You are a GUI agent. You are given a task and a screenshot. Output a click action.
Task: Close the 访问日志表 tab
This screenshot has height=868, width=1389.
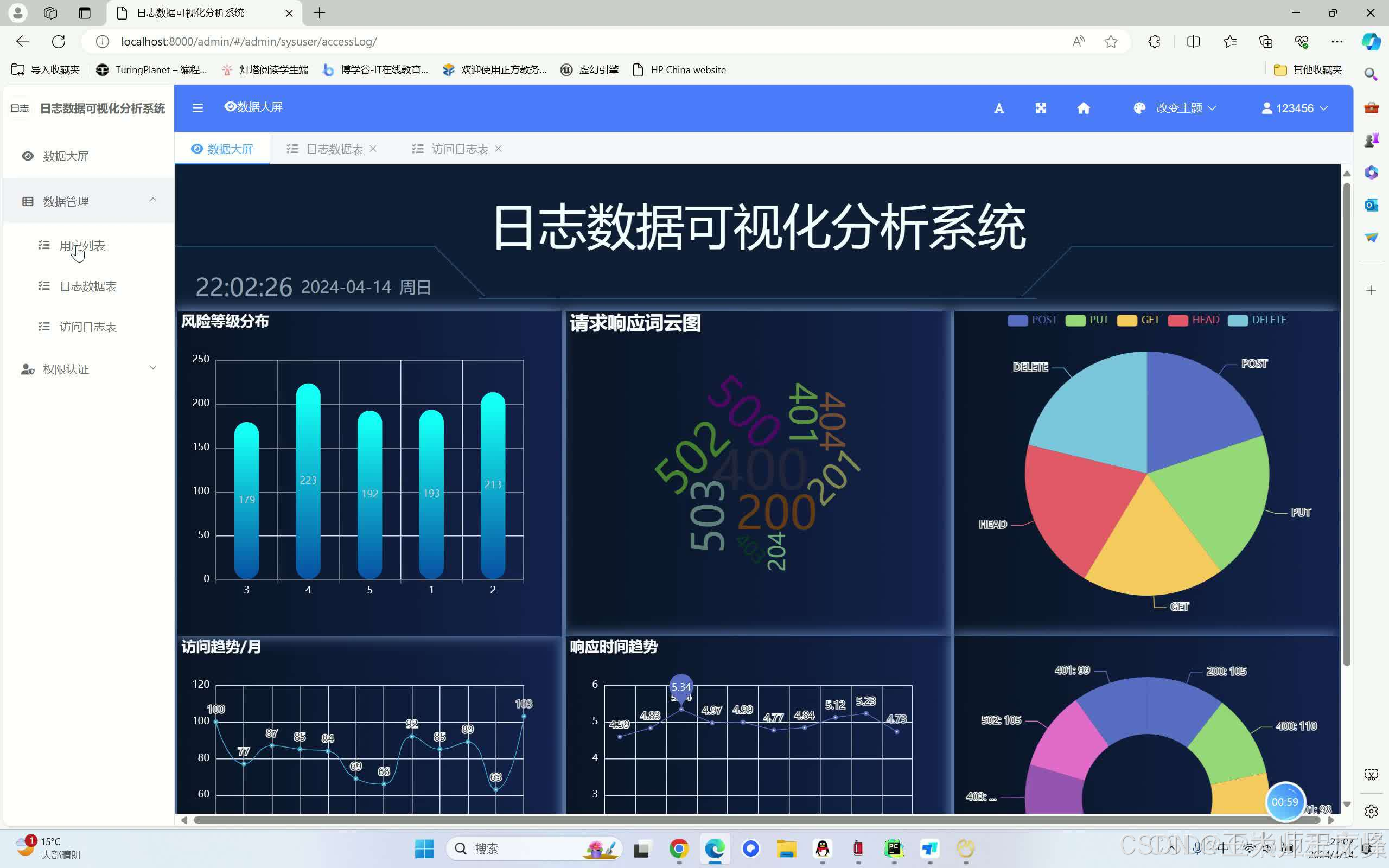498,149
